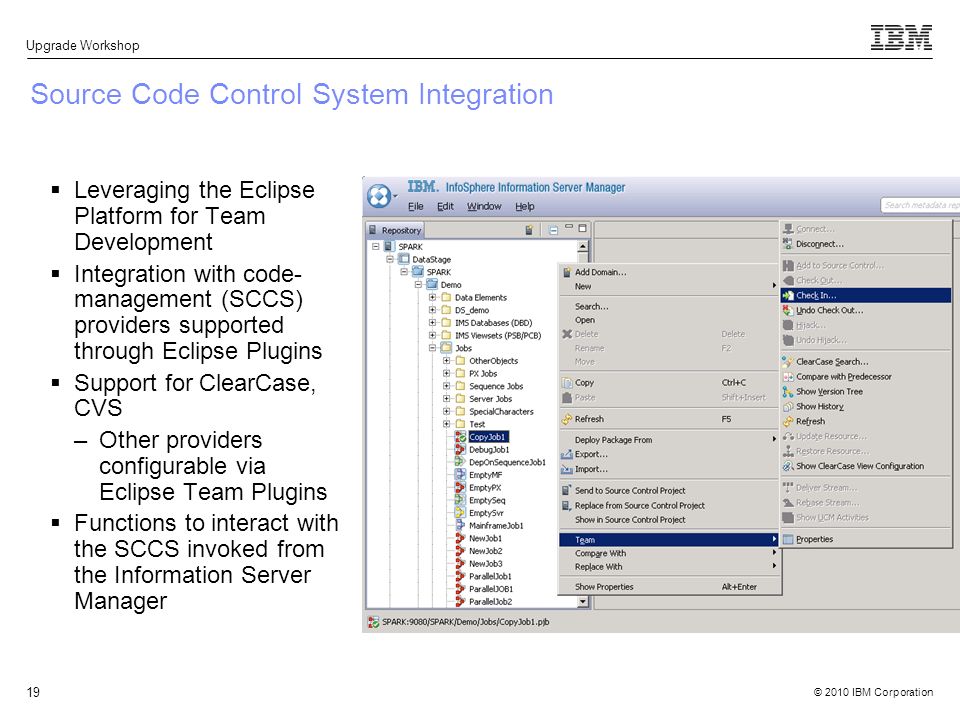Select the CopyJob1 job
Image resolution: width=960 pixels, height=720 pixels.
pyautogui.click(x=488, y=437)
